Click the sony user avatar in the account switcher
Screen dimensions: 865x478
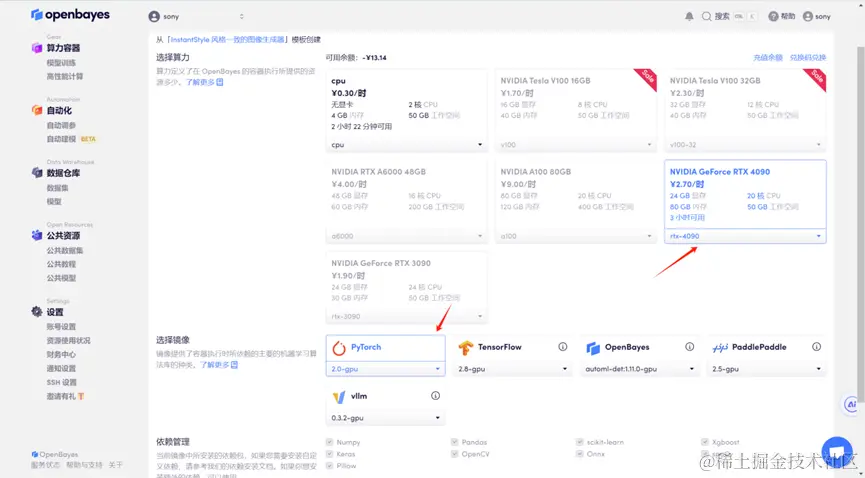point(154,17)
